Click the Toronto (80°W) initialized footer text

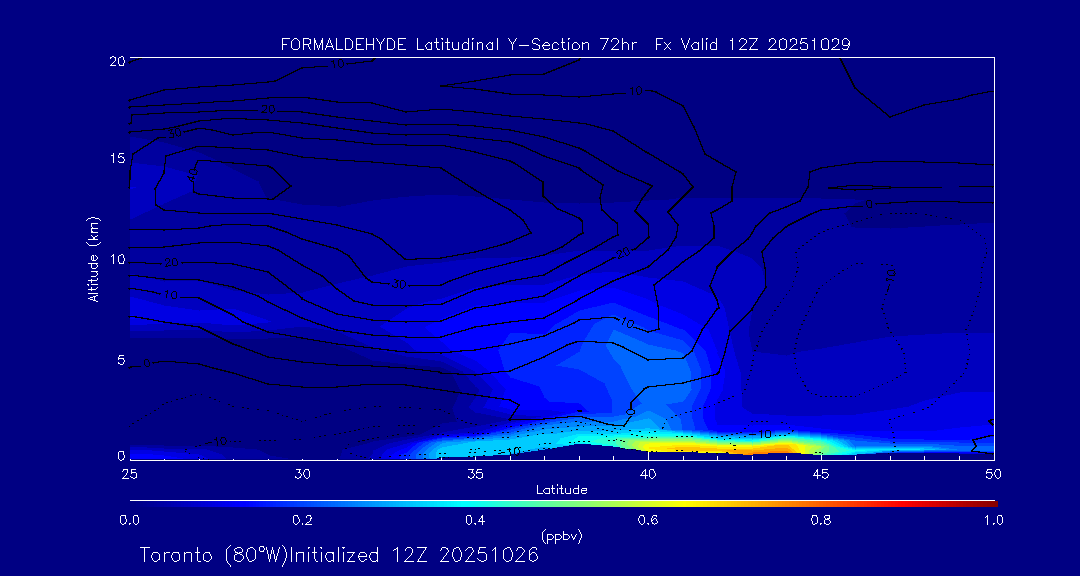pos(338,555)
